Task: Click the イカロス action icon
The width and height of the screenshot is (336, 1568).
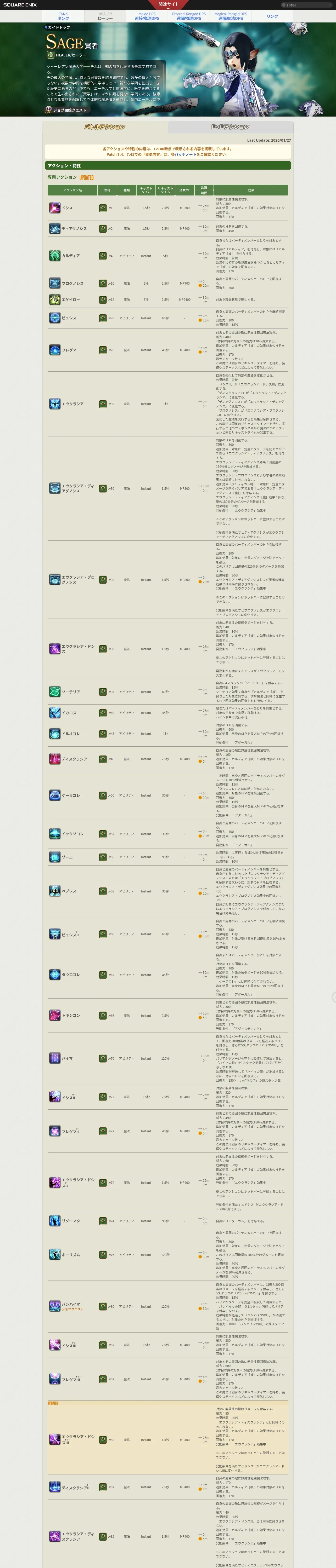Action: (x=55, y=713)
